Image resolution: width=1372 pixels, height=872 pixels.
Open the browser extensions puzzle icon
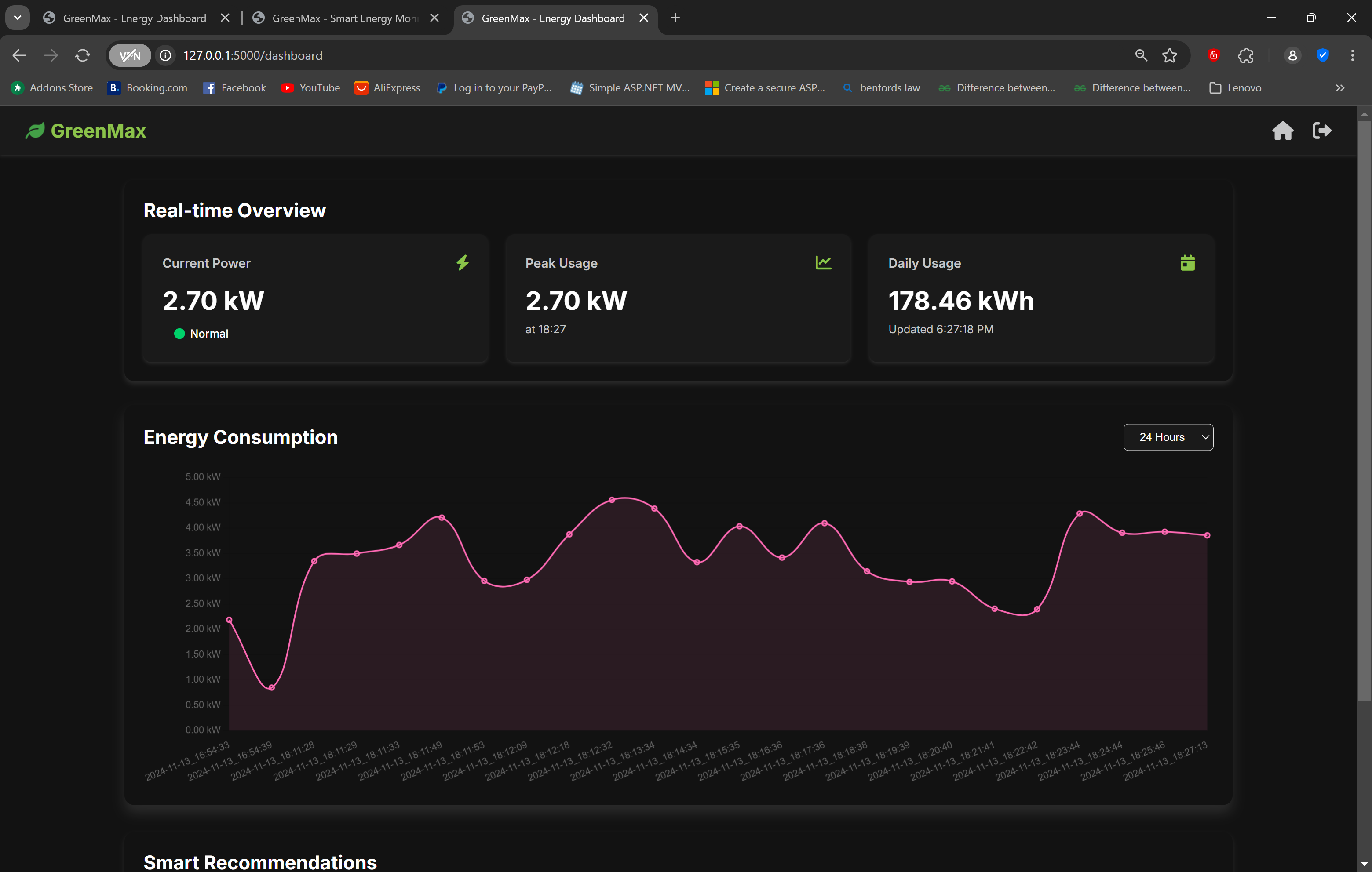[1245, 55]
